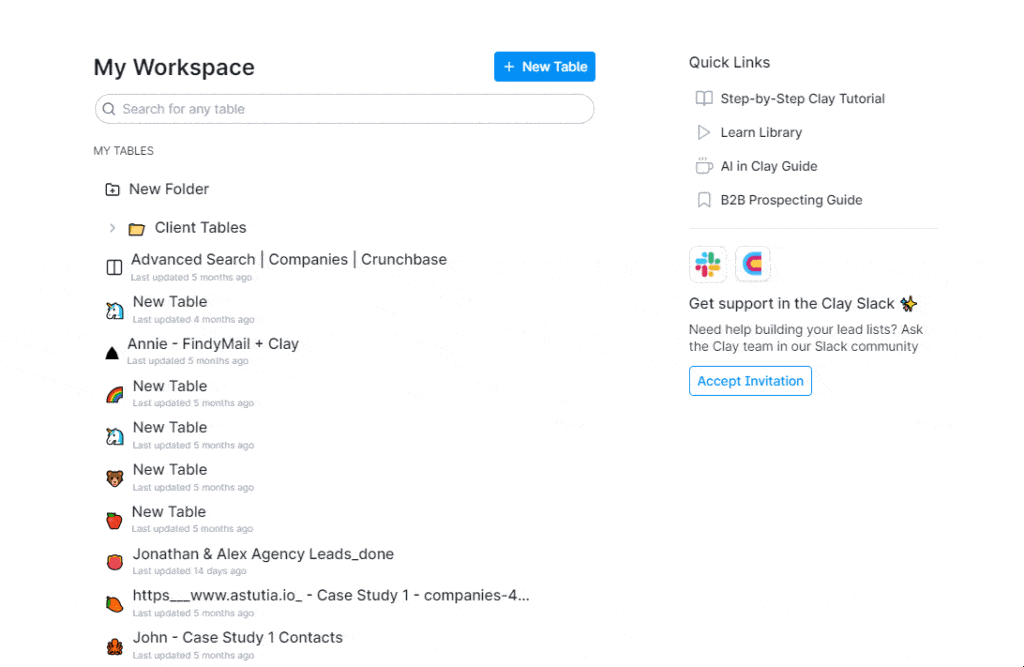The width and height of the screenshot is (1024, 667).
Task: Focus the Search for any table field
Action: (345, 109)
